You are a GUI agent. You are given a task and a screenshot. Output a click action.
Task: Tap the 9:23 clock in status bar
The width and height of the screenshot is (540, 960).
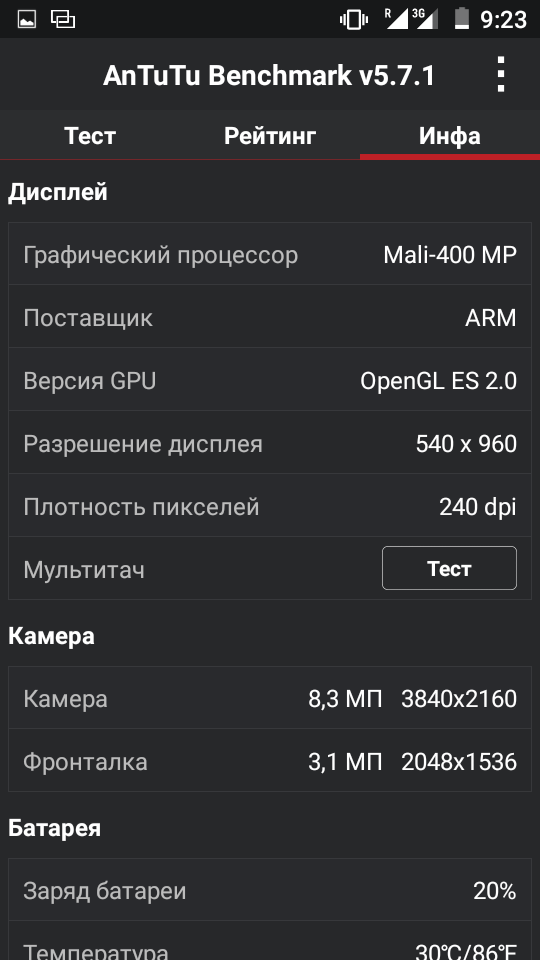[503, 20]
